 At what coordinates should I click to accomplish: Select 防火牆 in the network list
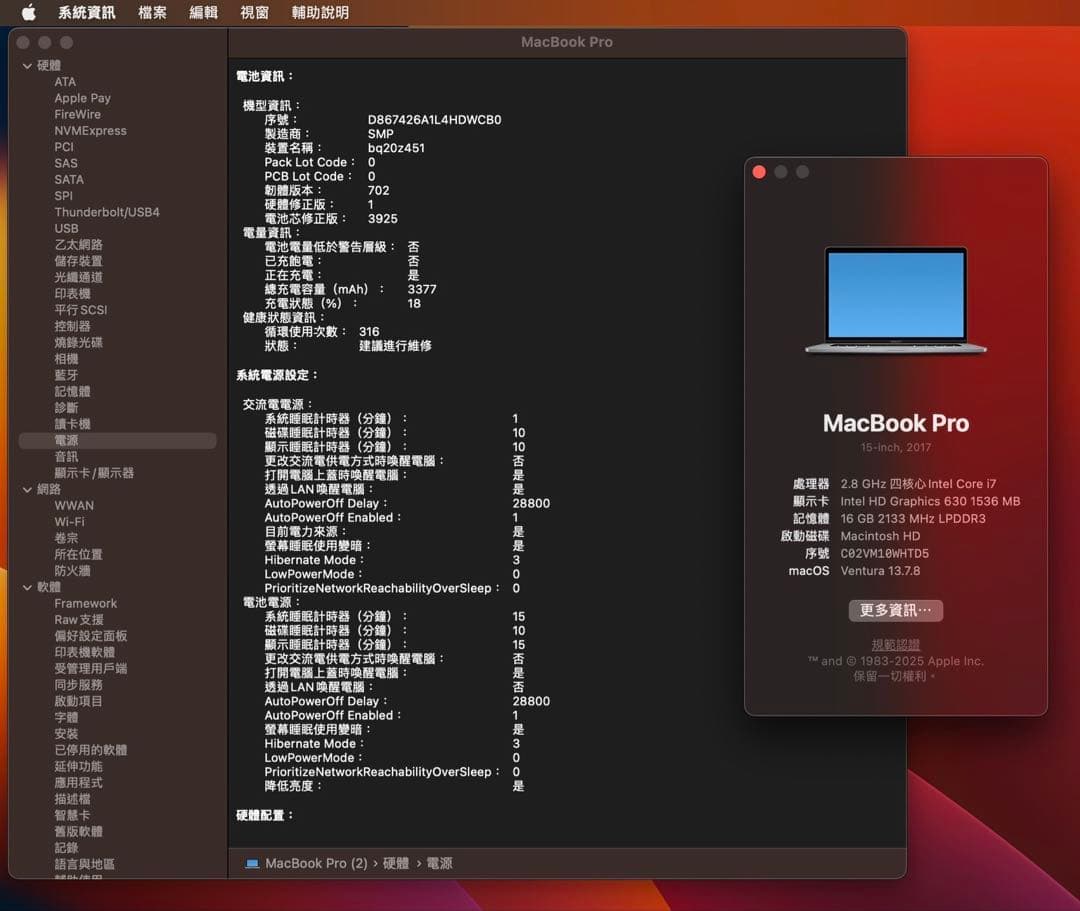click(x=72, y=571)
